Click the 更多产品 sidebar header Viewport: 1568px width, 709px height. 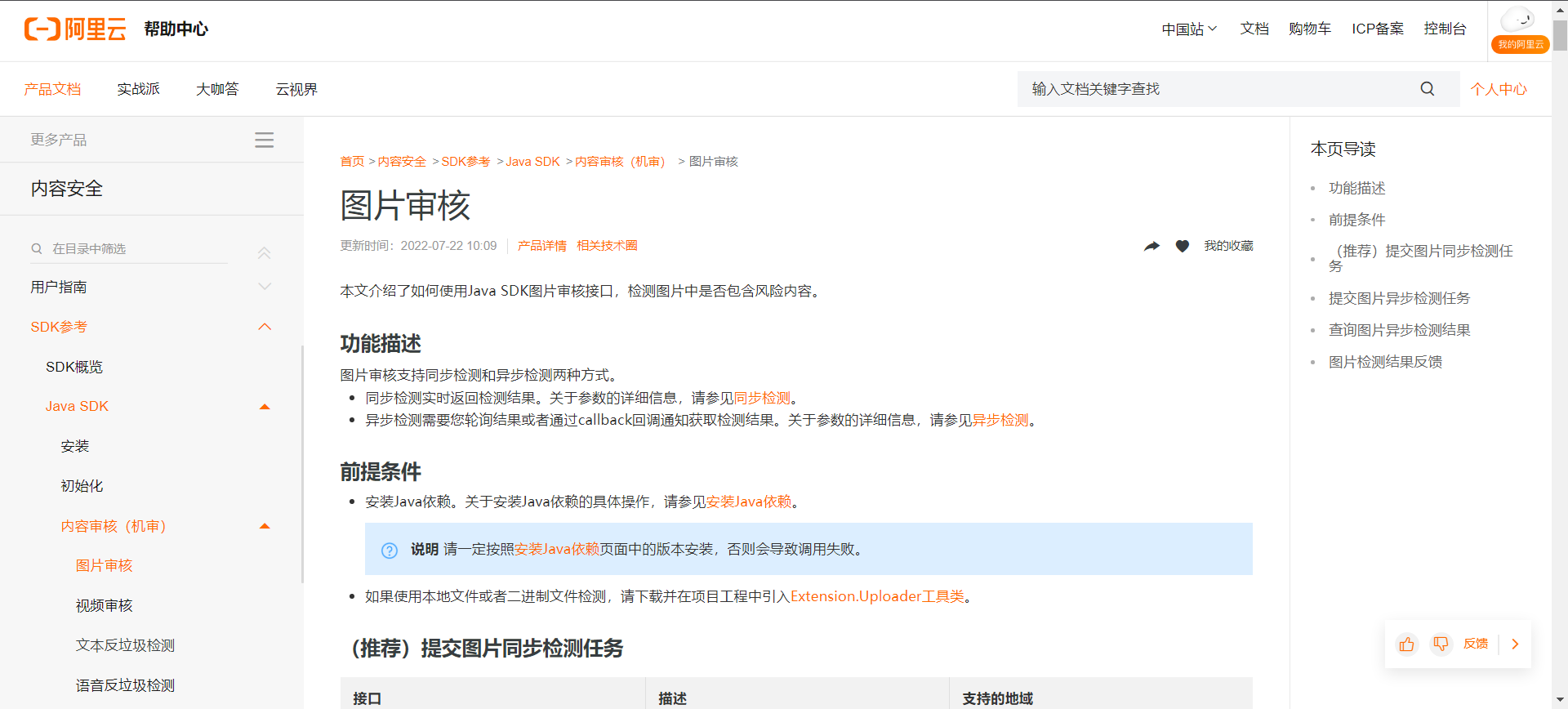58,140
